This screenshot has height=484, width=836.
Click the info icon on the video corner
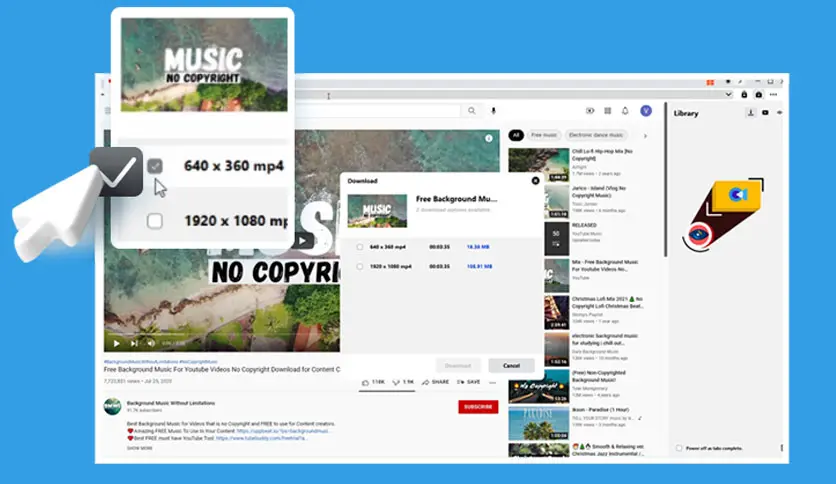[x=488, y=138]
